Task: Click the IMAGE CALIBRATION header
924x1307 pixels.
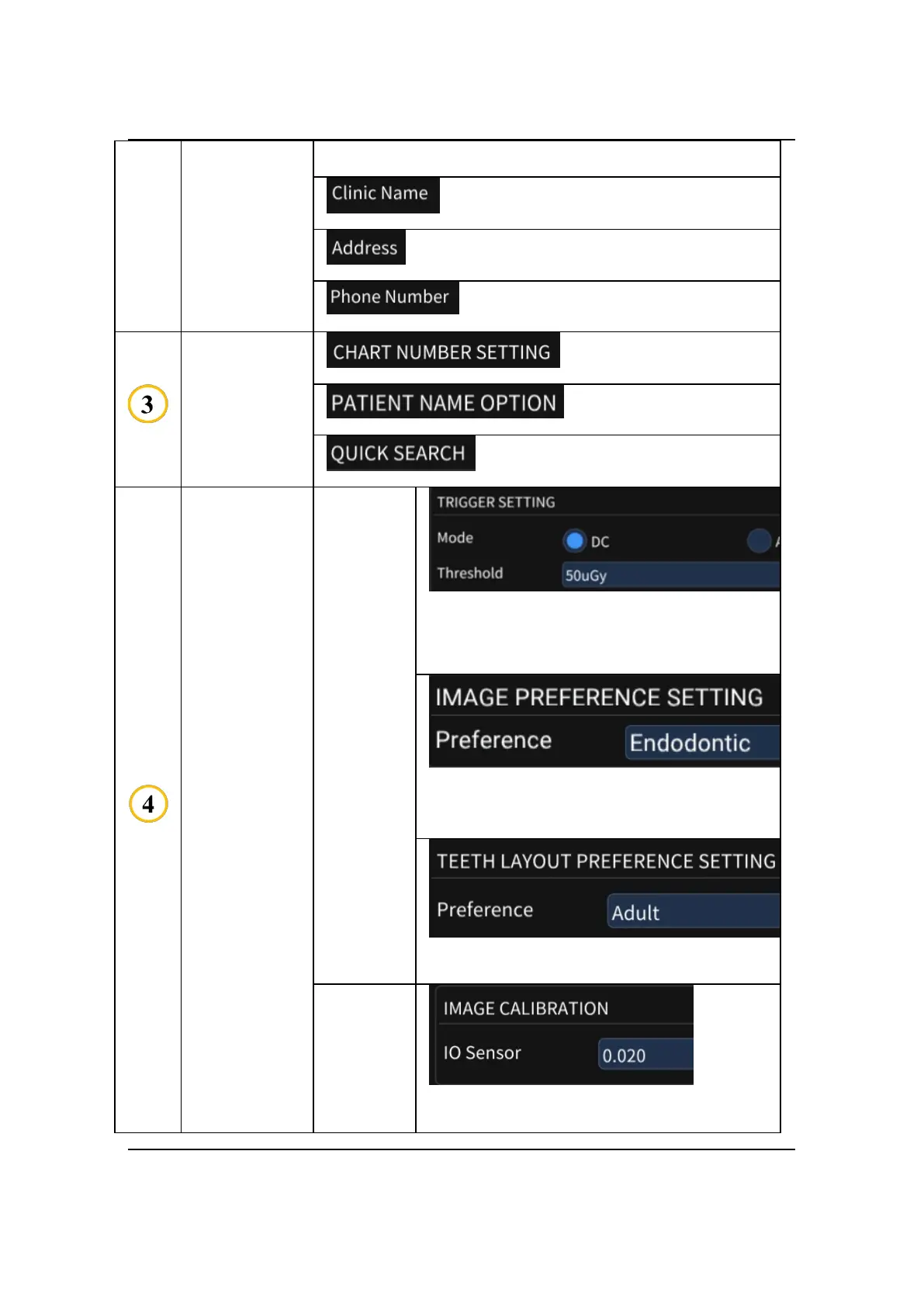Action: pyautogui.click(x=526, y=1008)
